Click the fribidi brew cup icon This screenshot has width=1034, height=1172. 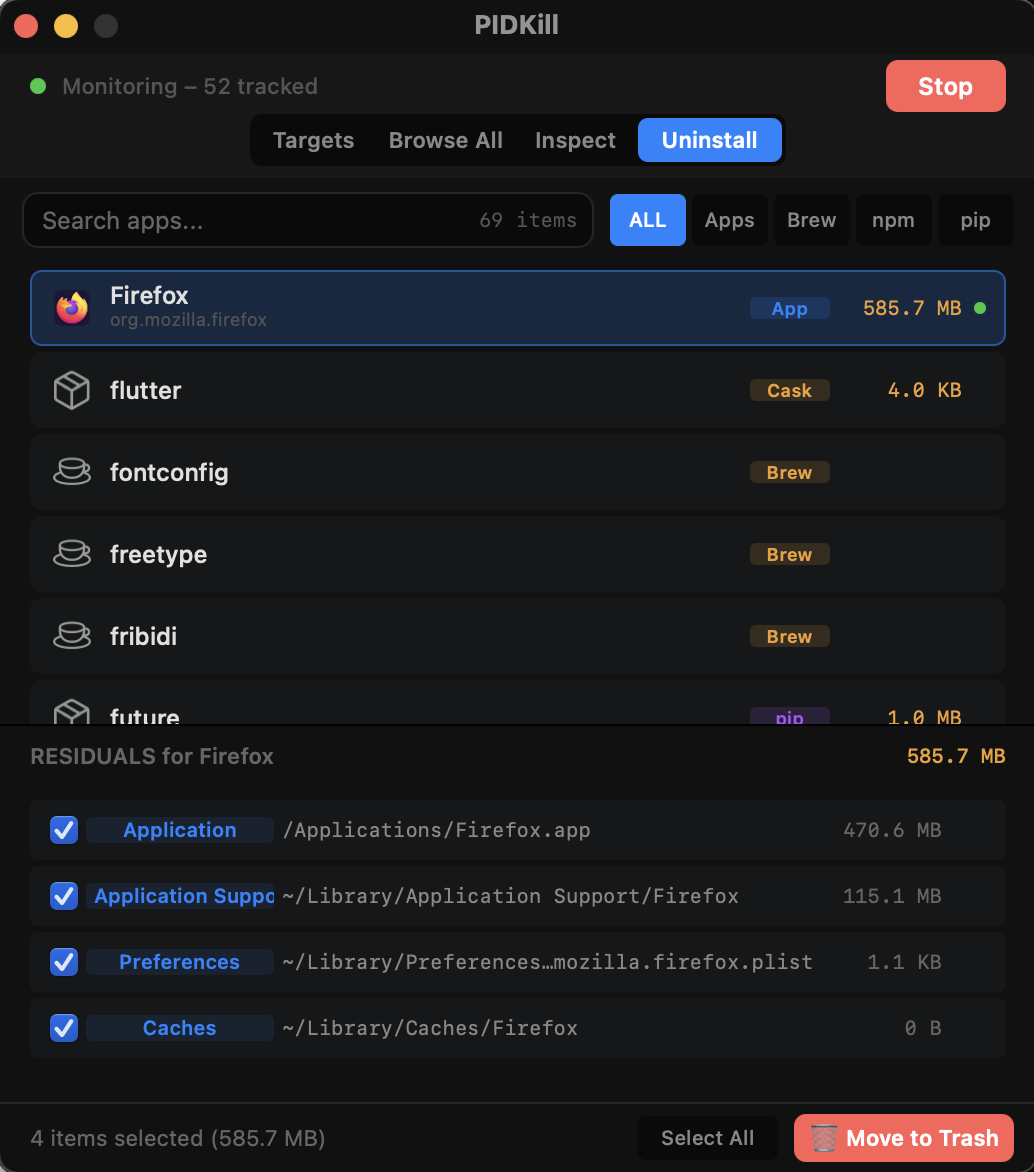pos(71,637)
